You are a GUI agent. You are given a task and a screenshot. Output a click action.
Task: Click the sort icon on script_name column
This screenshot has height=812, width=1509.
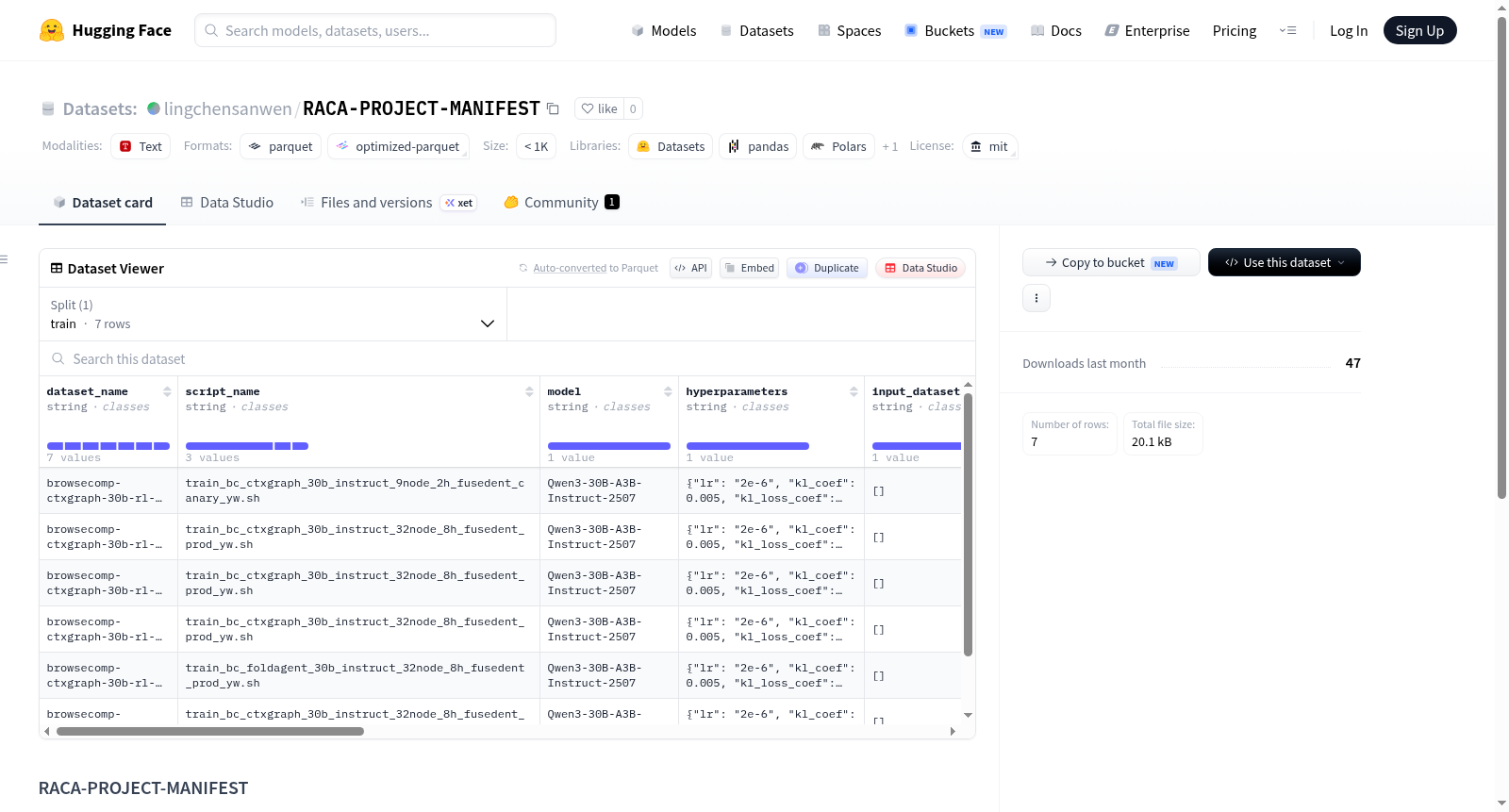(x=529, y=391)
